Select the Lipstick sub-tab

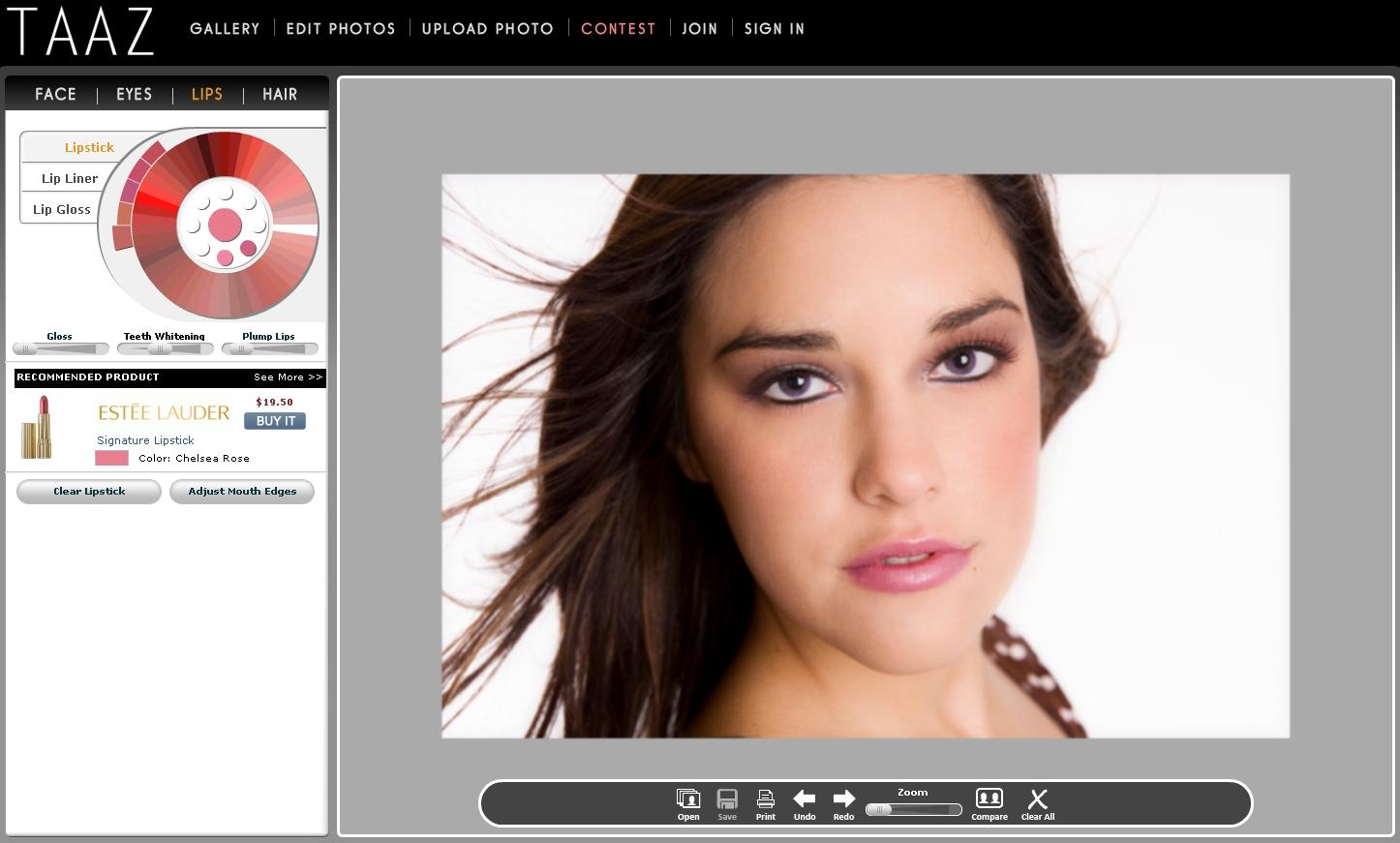click(89, 147)
